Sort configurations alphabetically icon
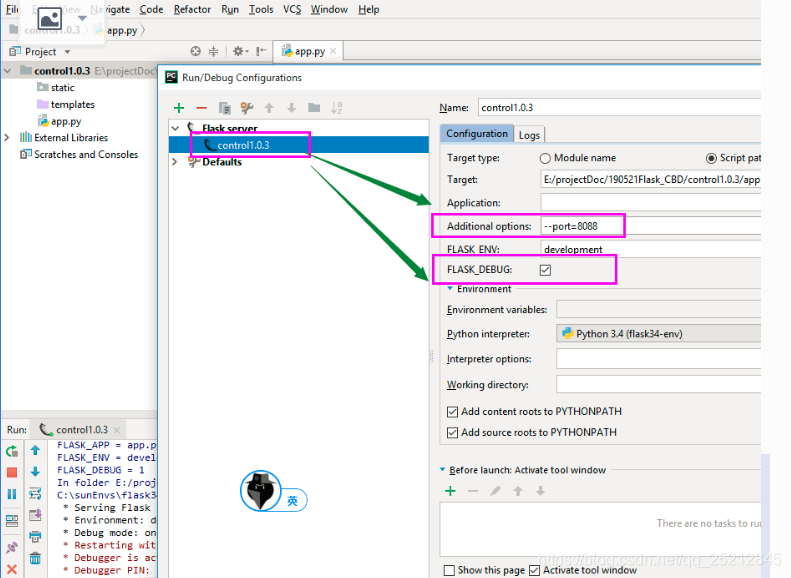Viewport: 791px width, 578px height. 336,108
